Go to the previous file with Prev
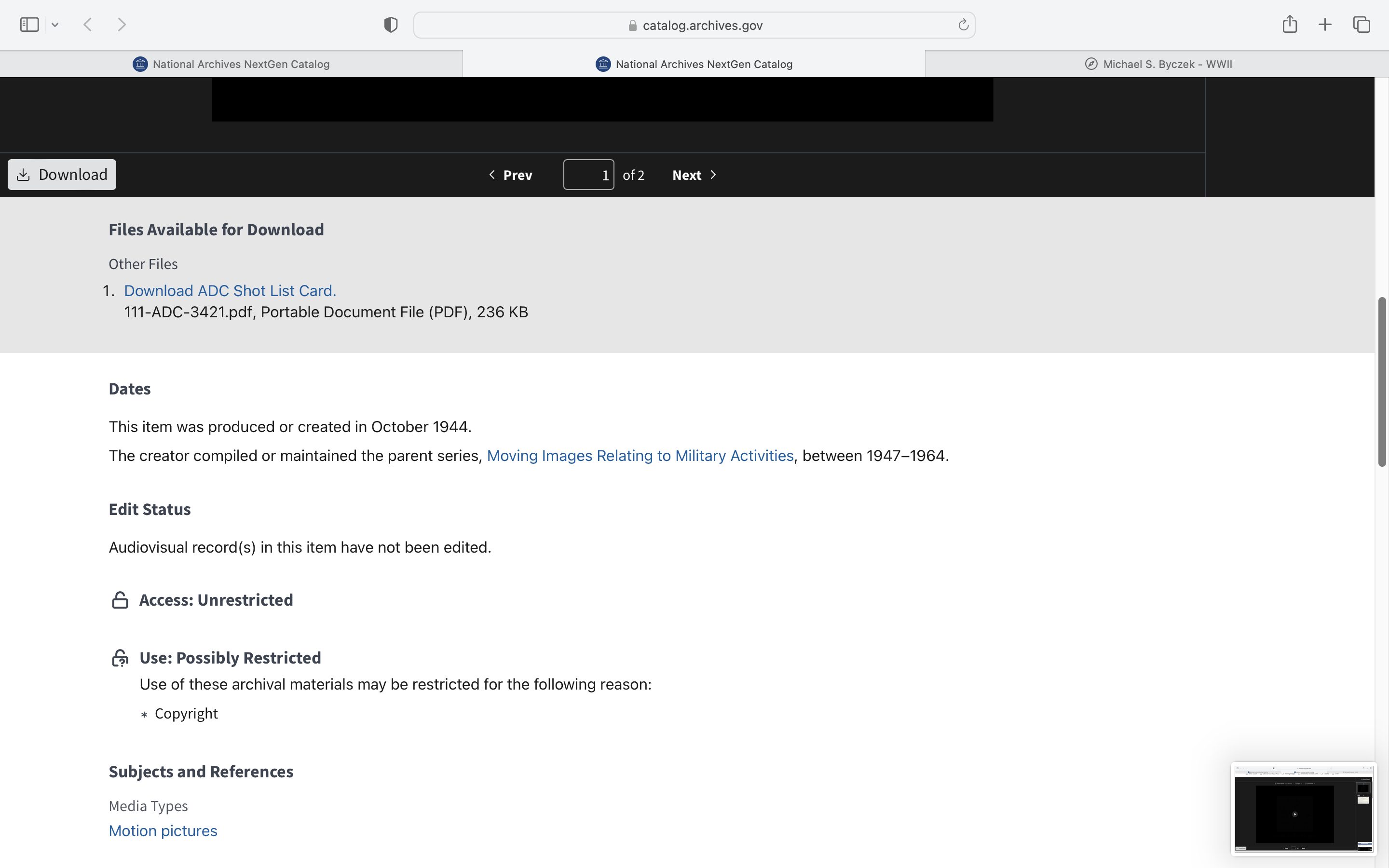 tap(510, 175)
